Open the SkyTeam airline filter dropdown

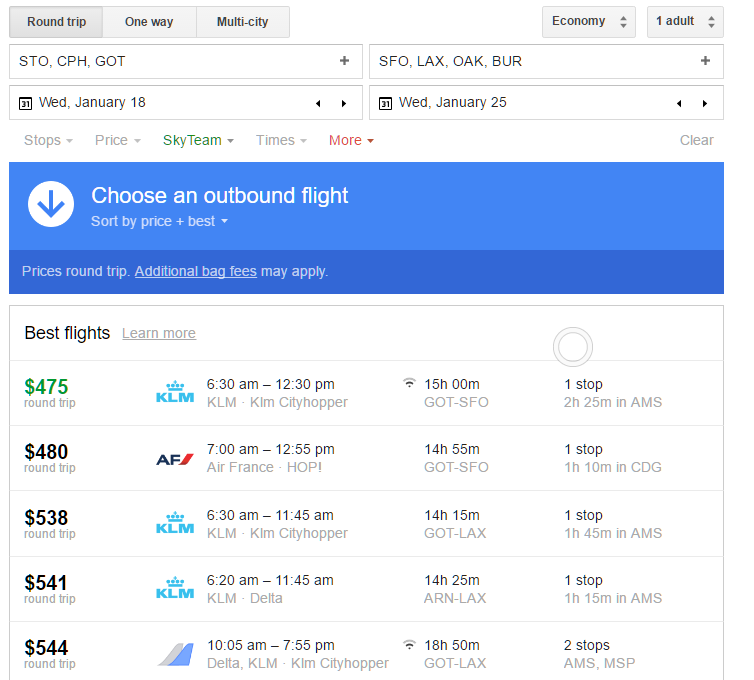pos(198,140)
